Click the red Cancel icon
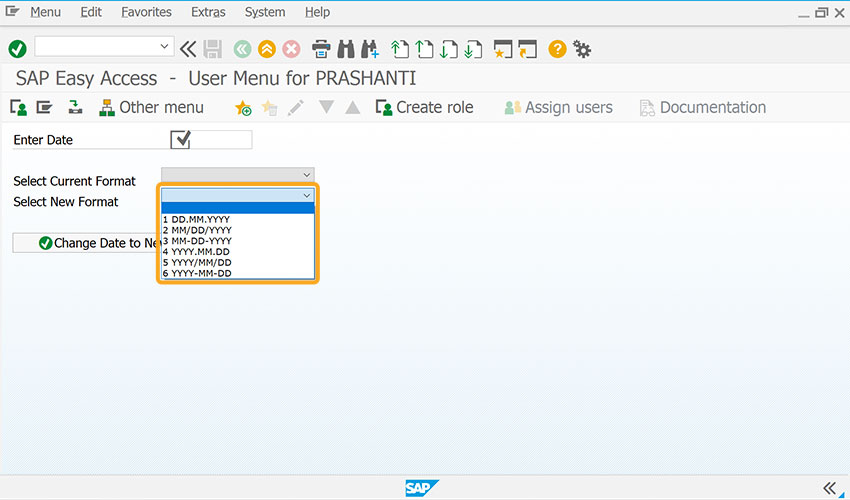Image resolution: width=850 pixels, height=500 pixels. (291, 49)
